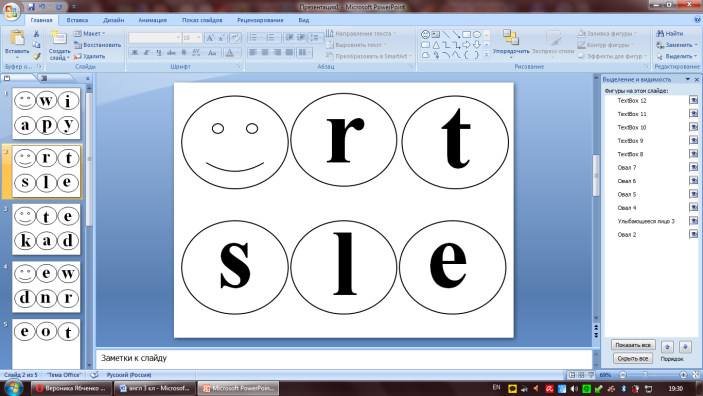Open PowerPoint help question mark
Image resolution: width=703 pixels, height=396 pixels.
[697, 20]
